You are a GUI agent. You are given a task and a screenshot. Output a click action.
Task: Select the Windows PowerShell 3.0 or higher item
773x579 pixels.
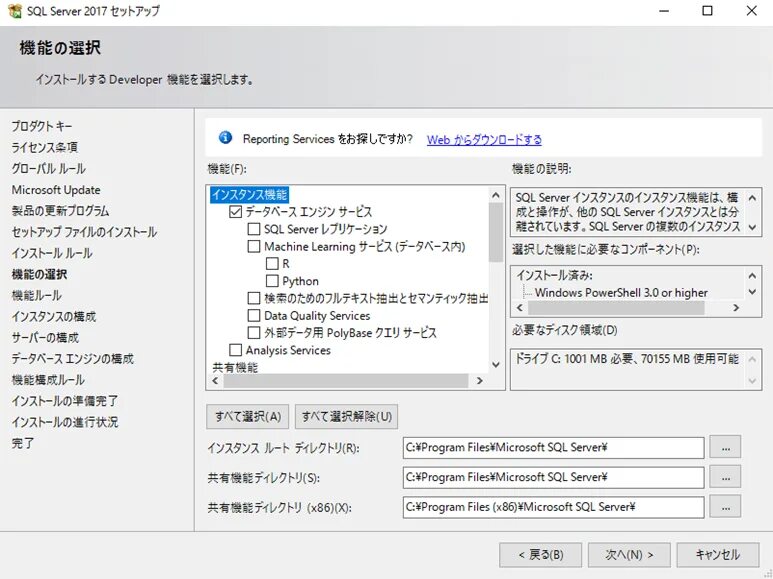point(621,293)
